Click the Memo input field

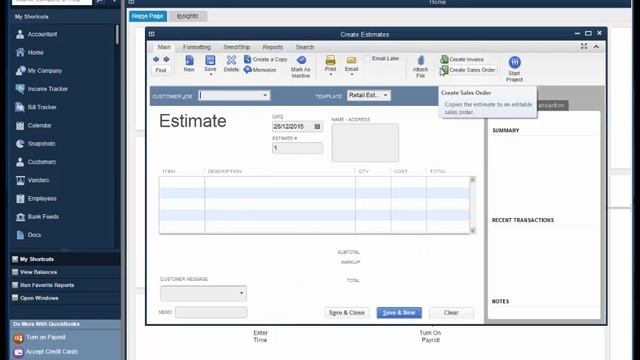point(211,312)
